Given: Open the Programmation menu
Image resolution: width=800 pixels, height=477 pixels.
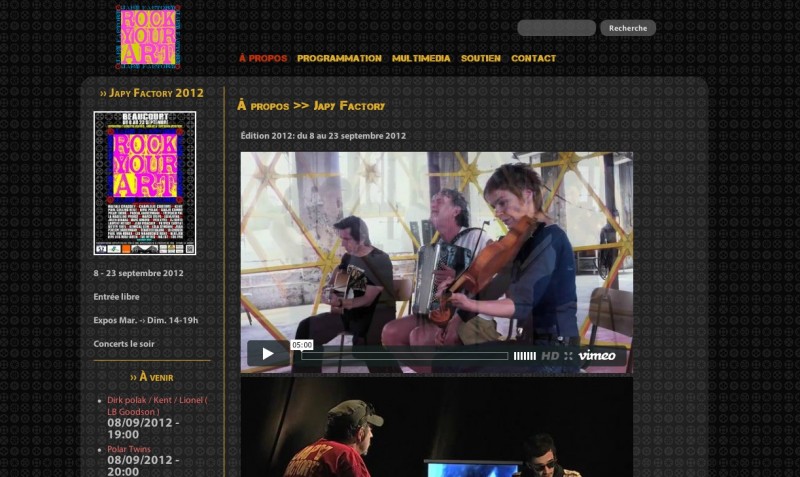Looking at the screenshot, I should (x=339, y=58).
